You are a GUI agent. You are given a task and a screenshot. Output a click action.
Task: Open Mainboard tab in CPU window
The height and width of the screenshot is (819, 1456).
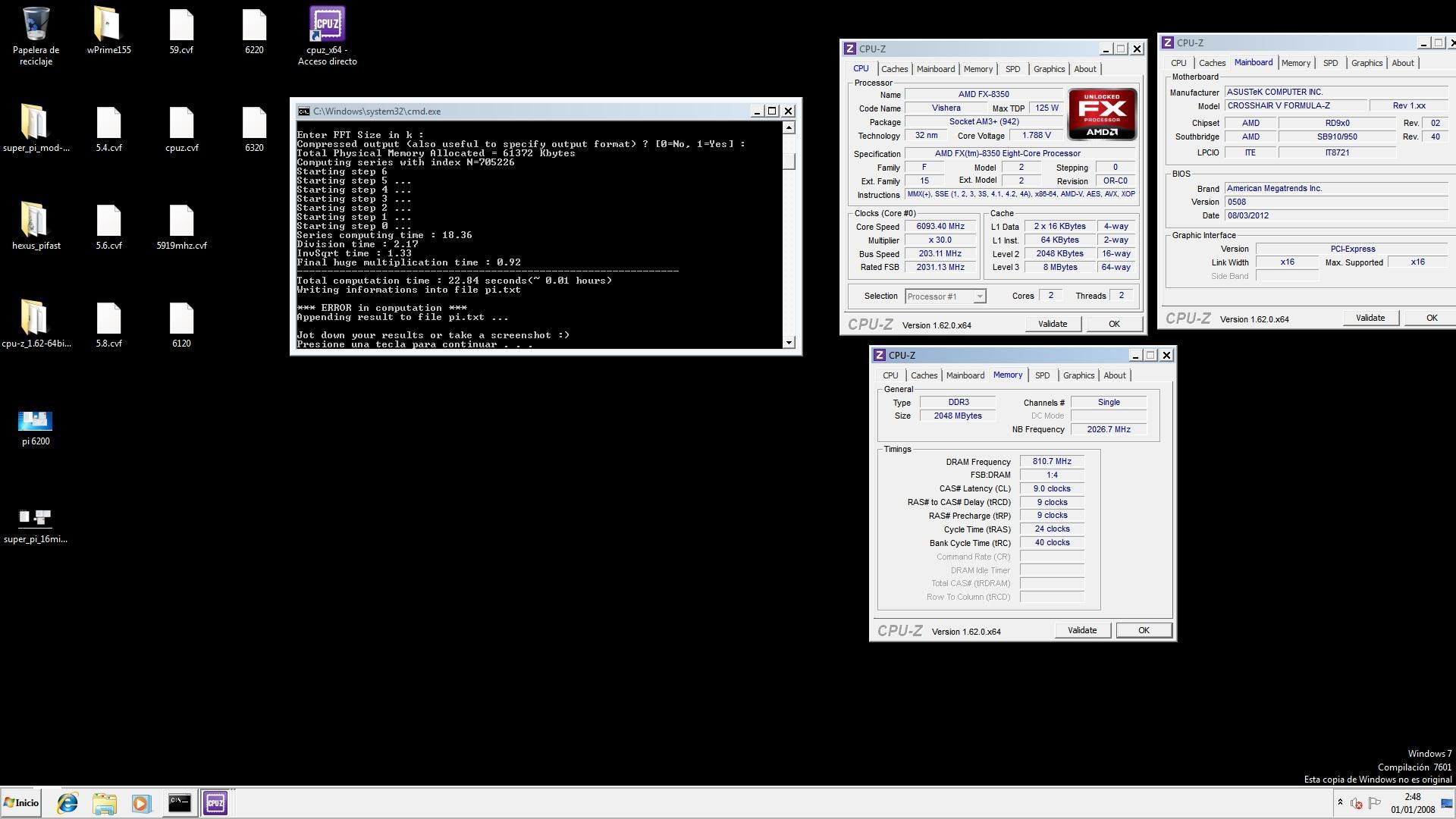pyautogui.click(x=935, y=69)
